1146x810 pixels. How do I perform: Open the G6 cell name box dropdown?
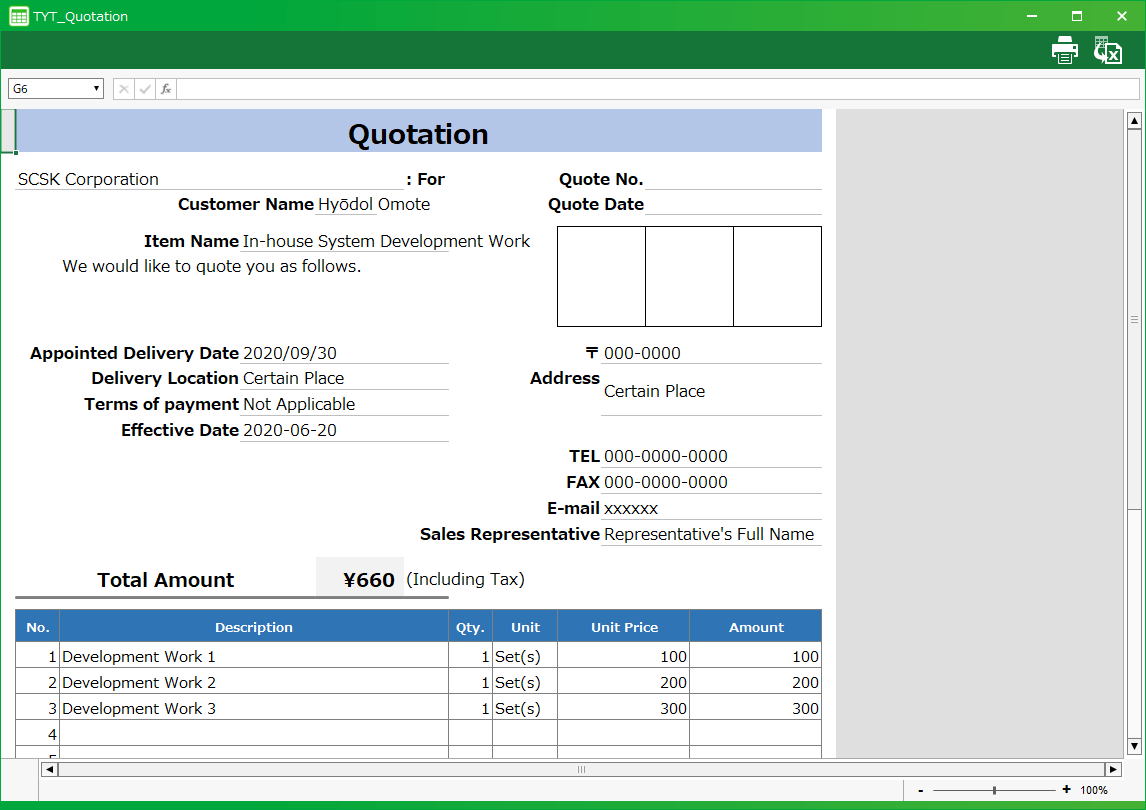click(97, 89)
